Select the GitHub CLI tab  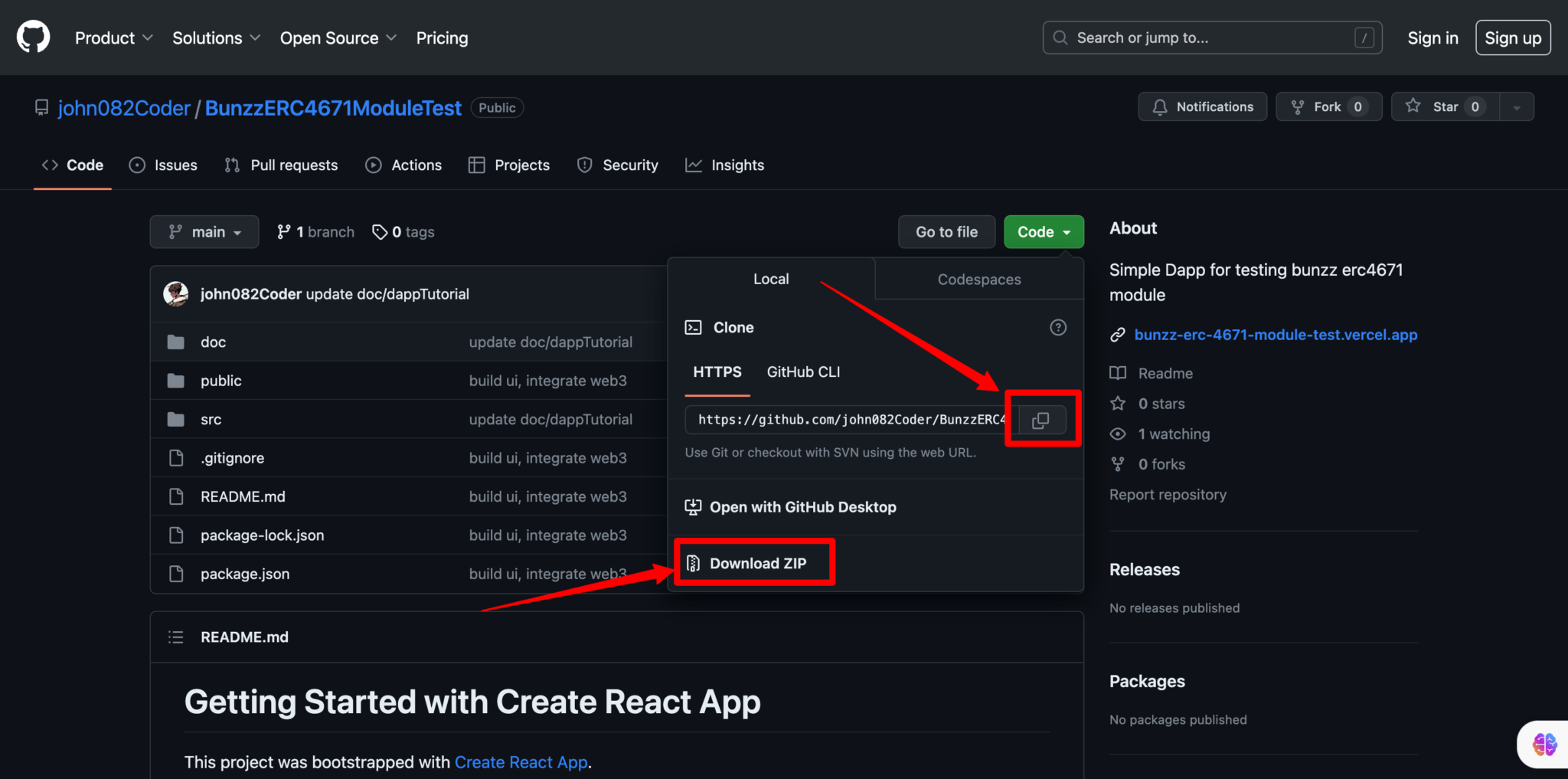802,372
